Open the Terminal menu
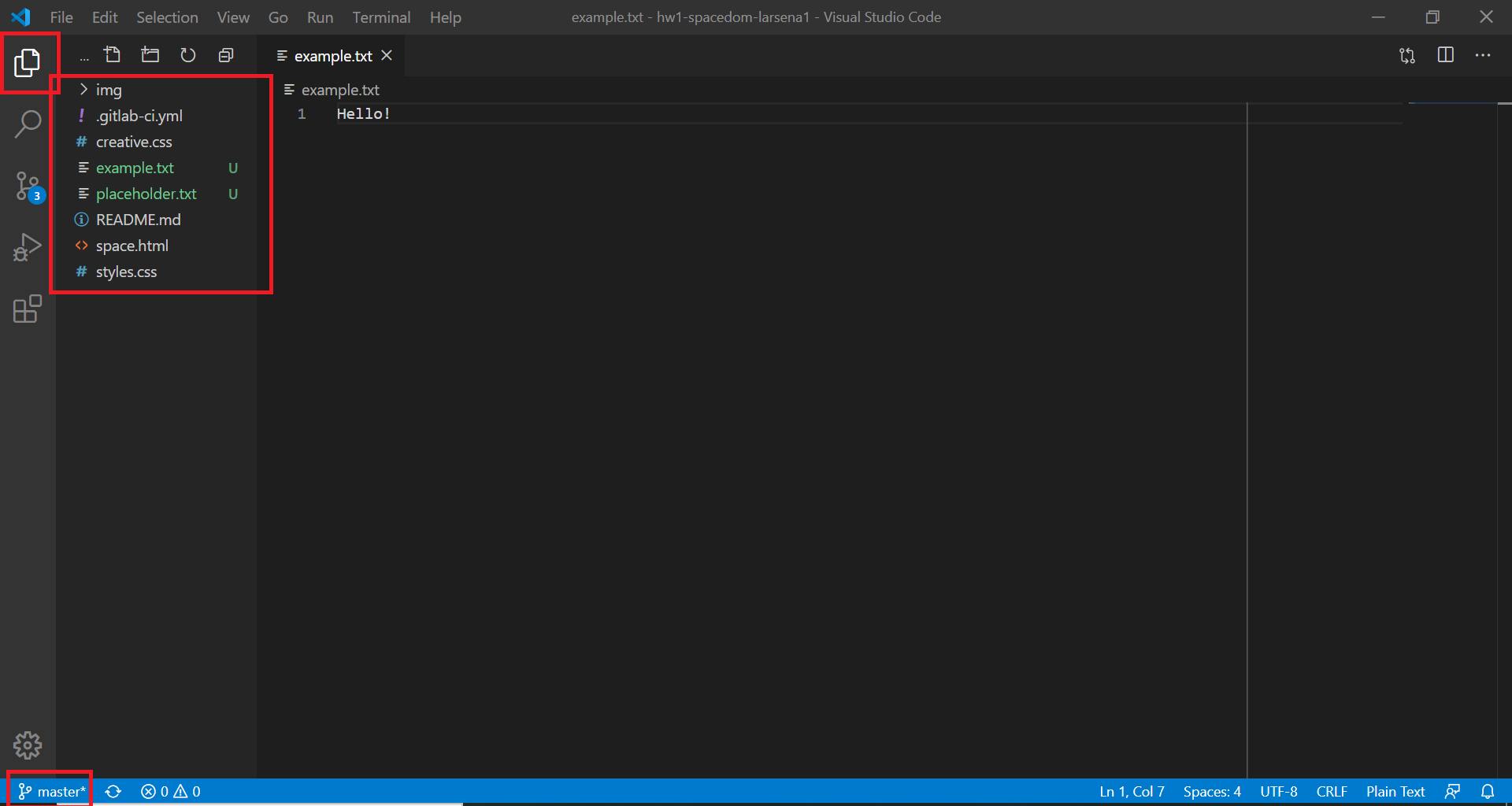 381,17
